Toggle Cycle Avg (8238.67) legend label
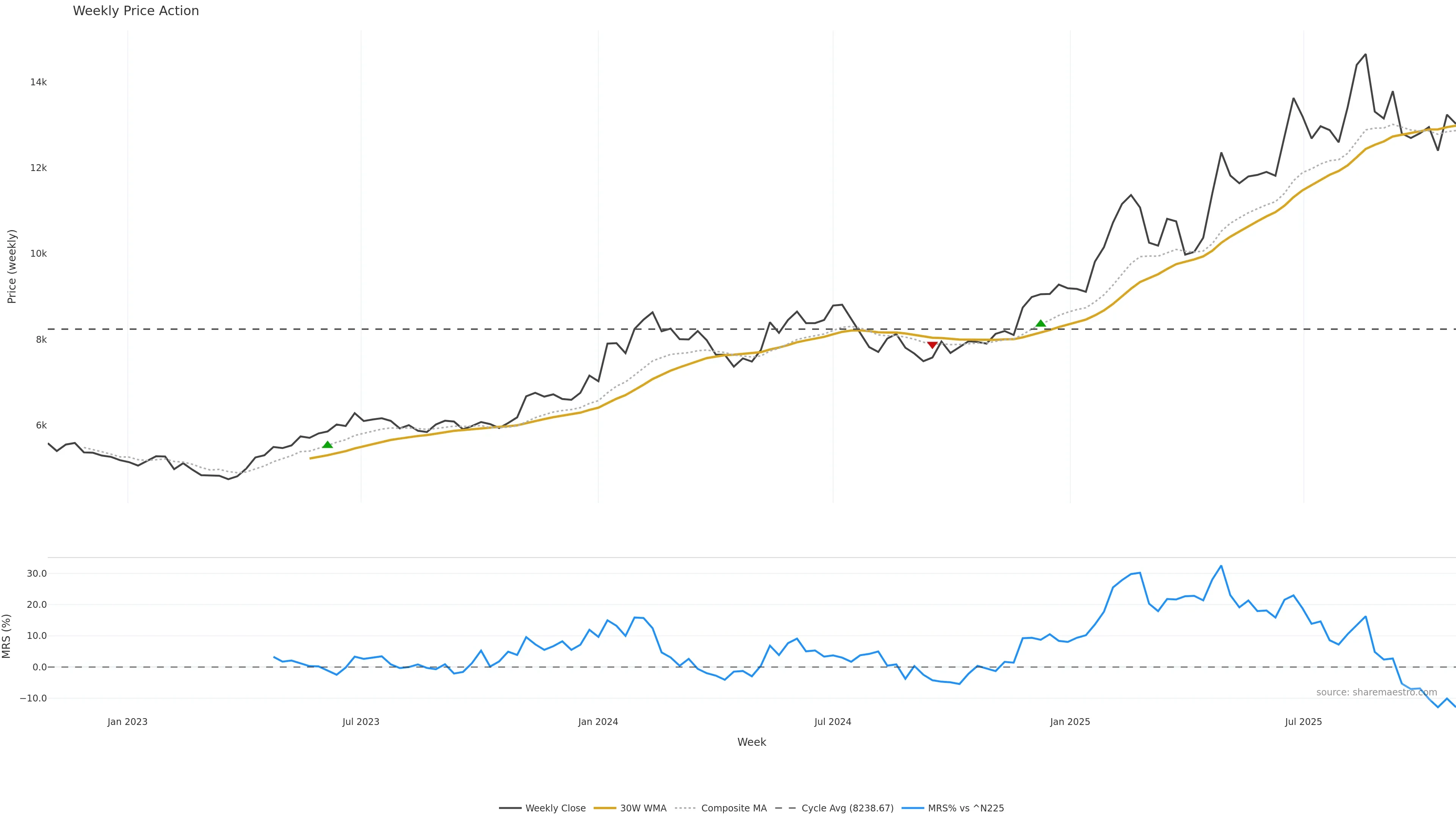The image size is (1456, 819). coord(847,808)
